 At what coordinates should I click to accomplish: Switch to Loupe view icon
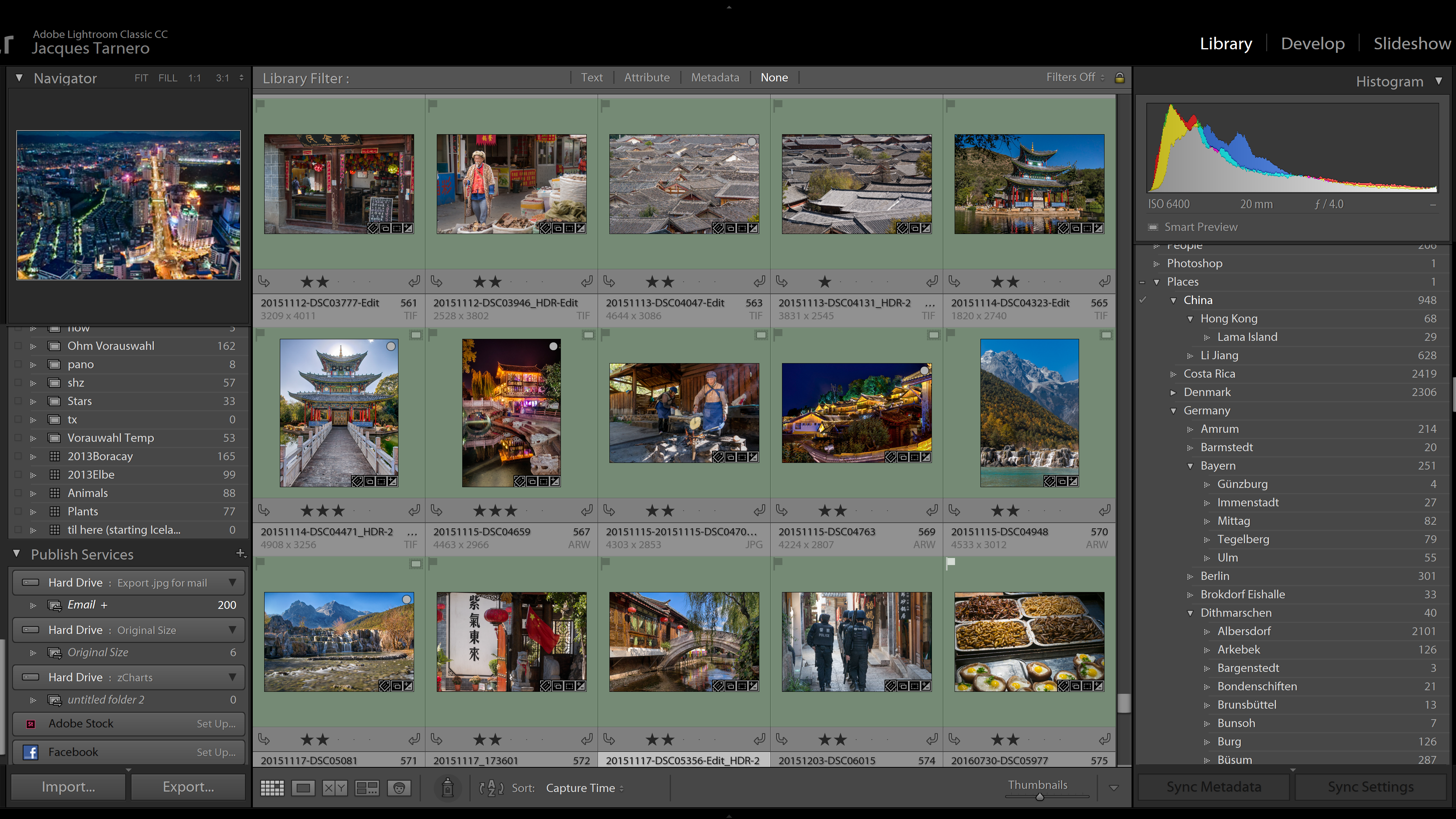point(303,788)
